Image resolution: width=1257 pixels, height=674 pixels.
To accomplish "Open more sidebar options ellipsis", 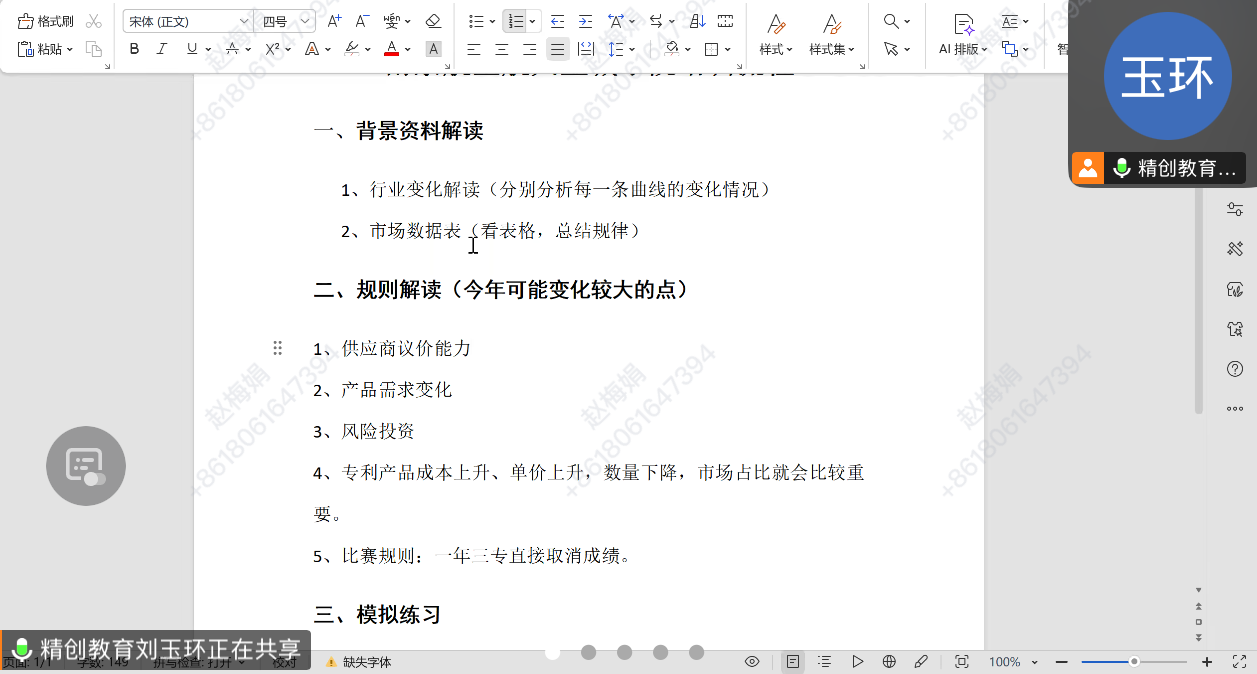I will (x=1235, y=408).
